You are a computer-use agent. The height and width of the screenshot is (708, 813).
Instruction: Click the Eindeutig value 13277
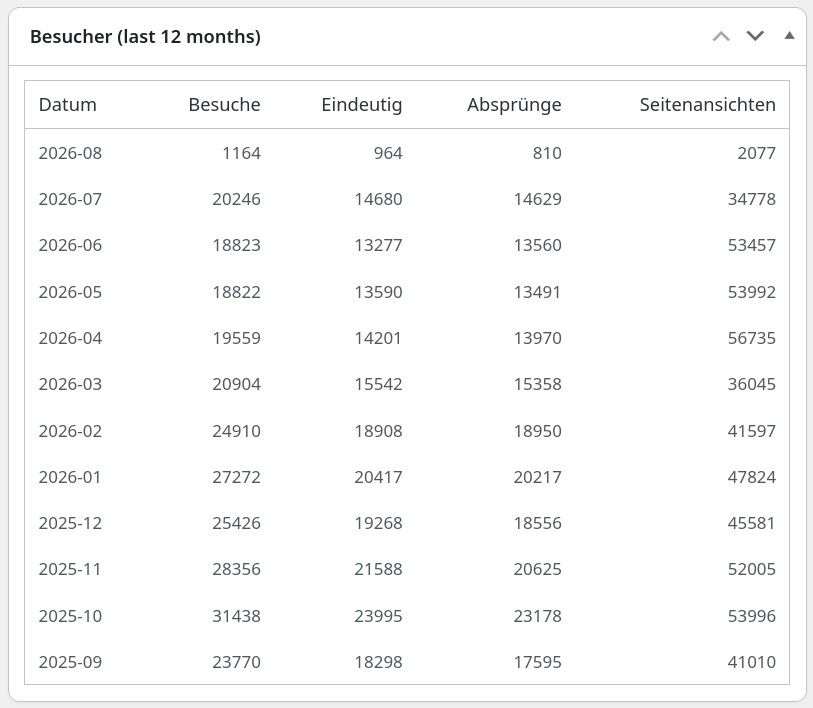tap(379, 245)
